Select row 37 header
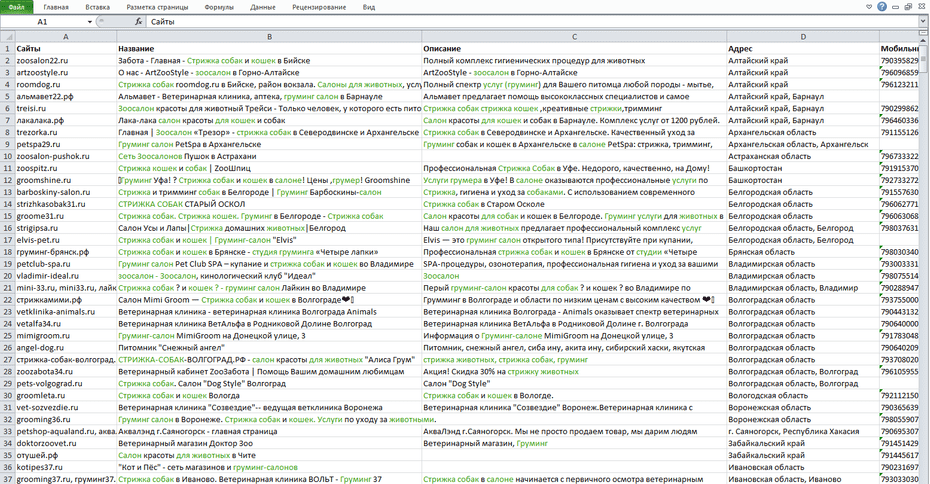Screen dimensions: 930x484 (8, 479)
